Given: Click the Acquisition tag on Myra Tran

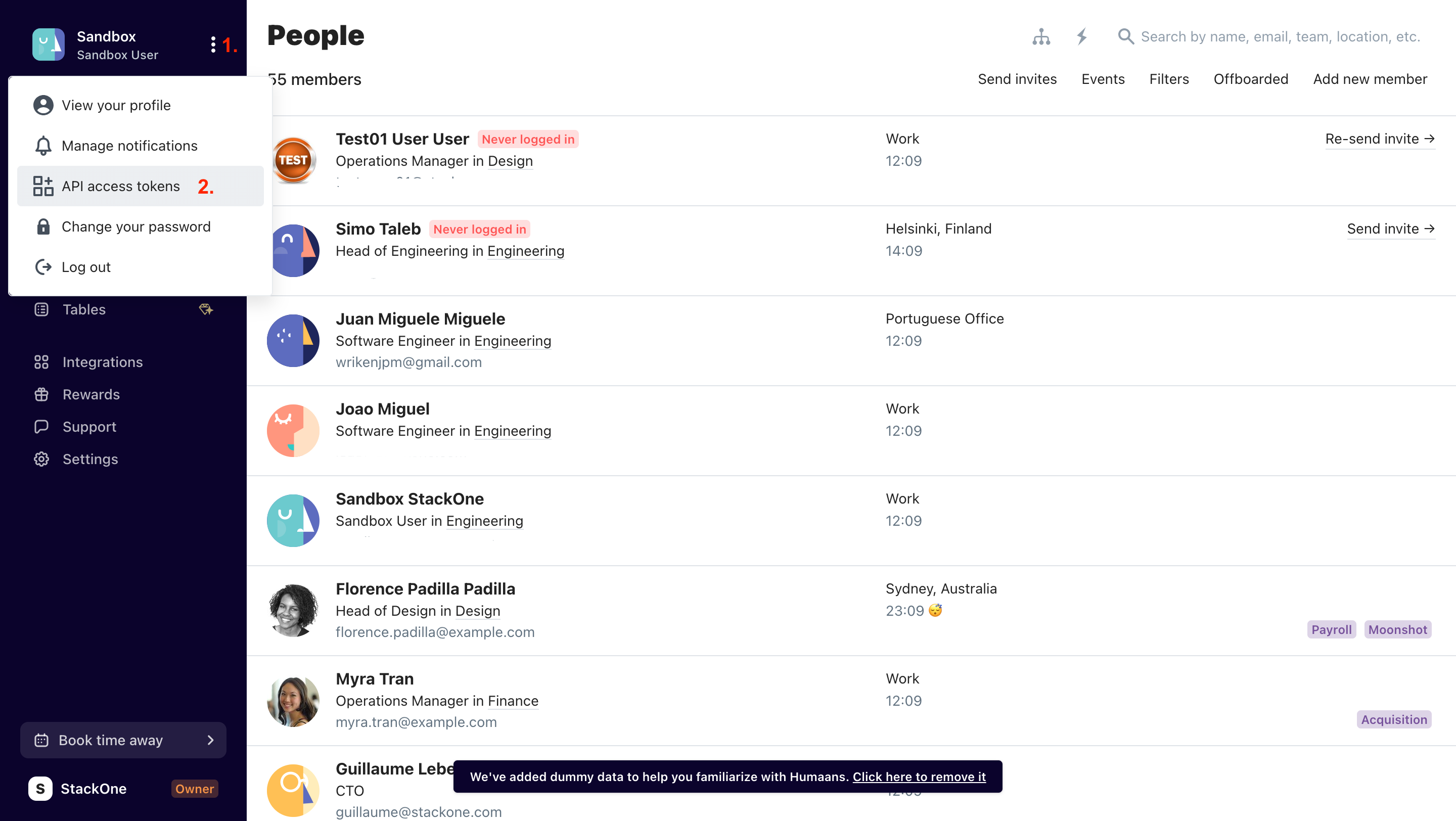Looking at the screenshot, I should pyautogui.click(x=1394, y=719).
